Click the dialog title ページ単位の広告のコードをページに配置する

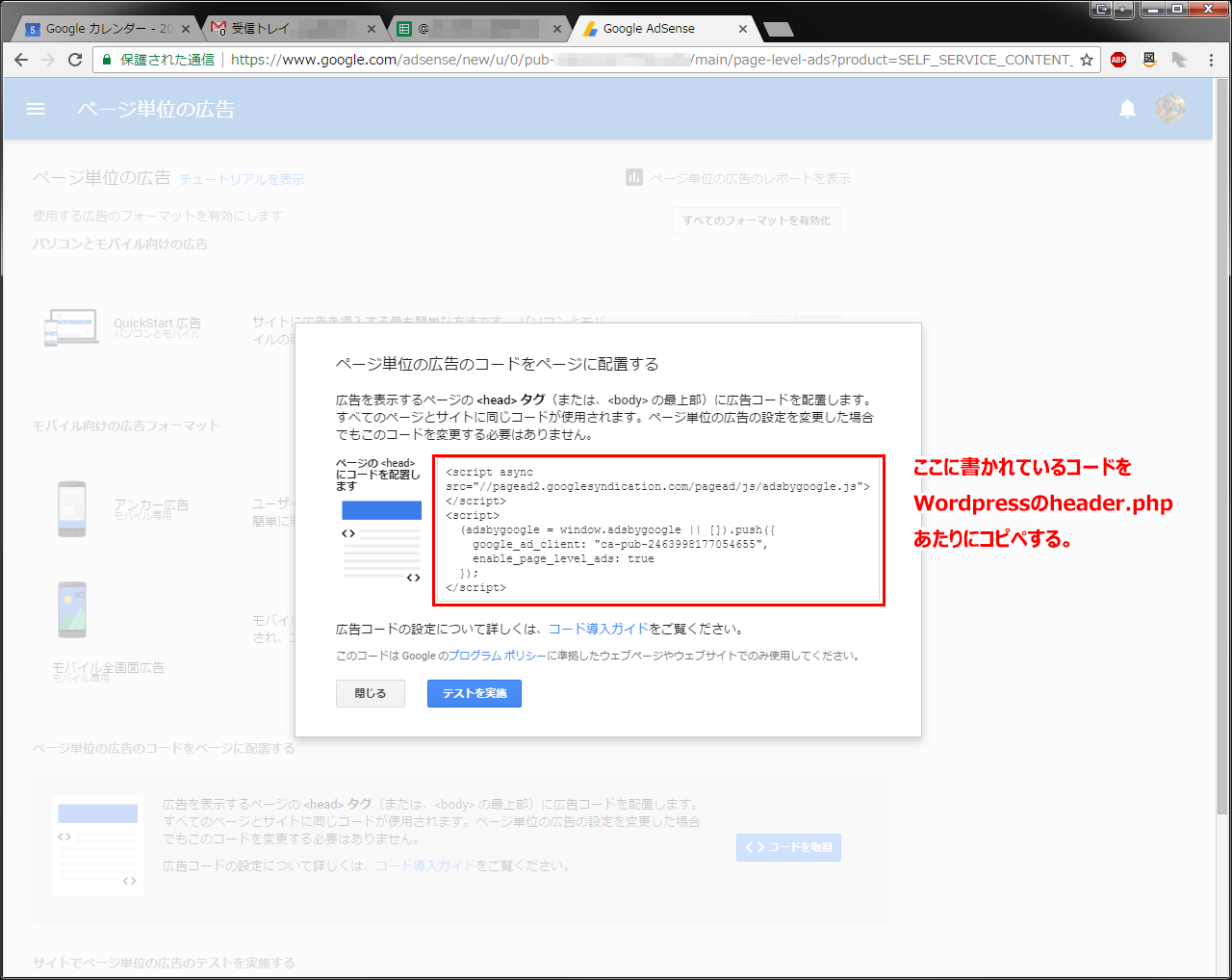[498, 364]
